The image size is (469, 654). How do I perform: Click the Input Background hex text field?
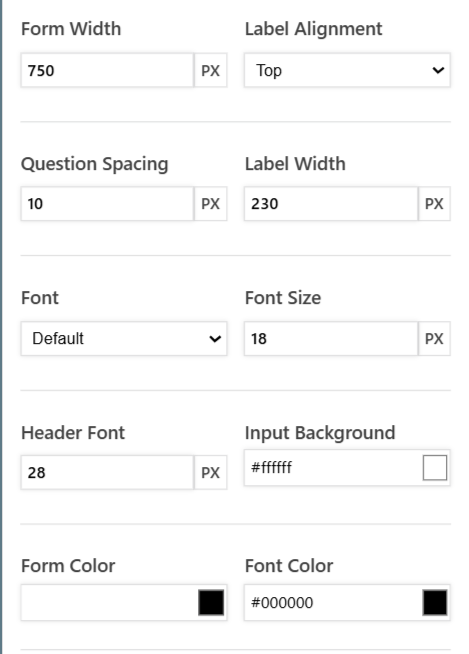(332, 468)
